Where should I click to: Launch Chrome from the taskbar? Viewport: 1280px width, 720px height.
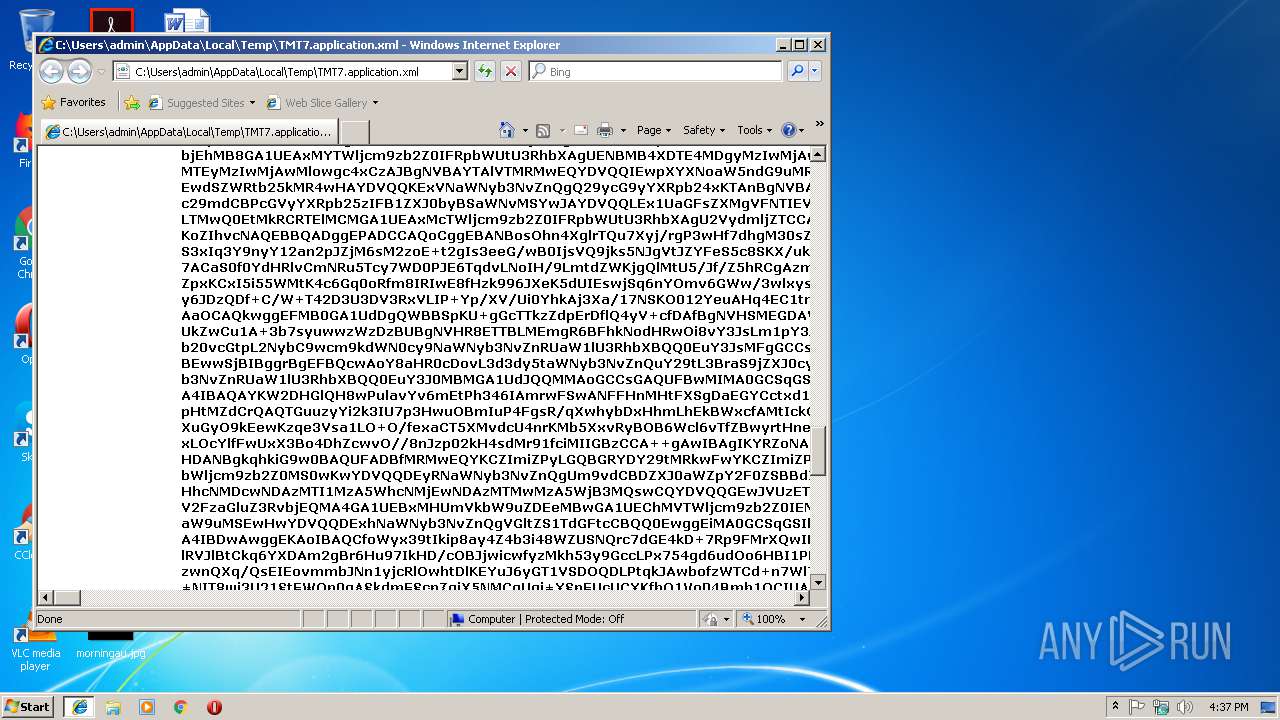181,706
